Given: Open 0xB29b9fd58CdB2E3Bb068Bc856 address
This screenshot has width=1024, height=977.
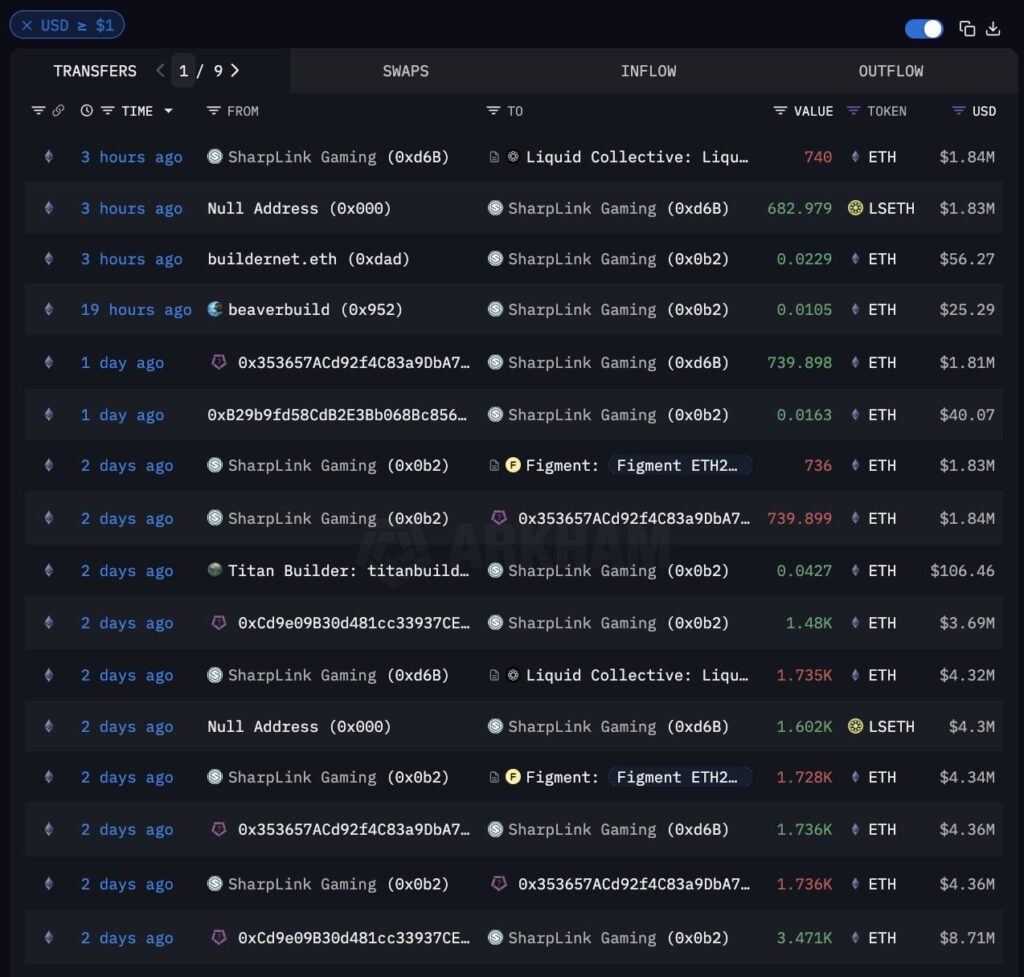Looking at the screenshot, I should coord(337,415).
